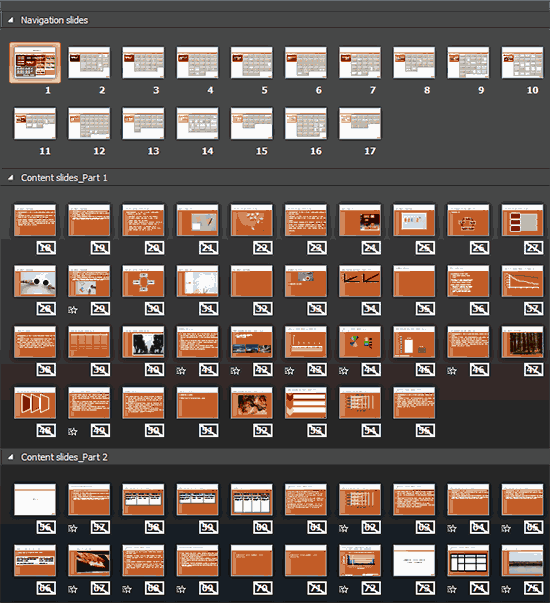Select slide 67 thumbnail with leaf photo

(89, 560)
